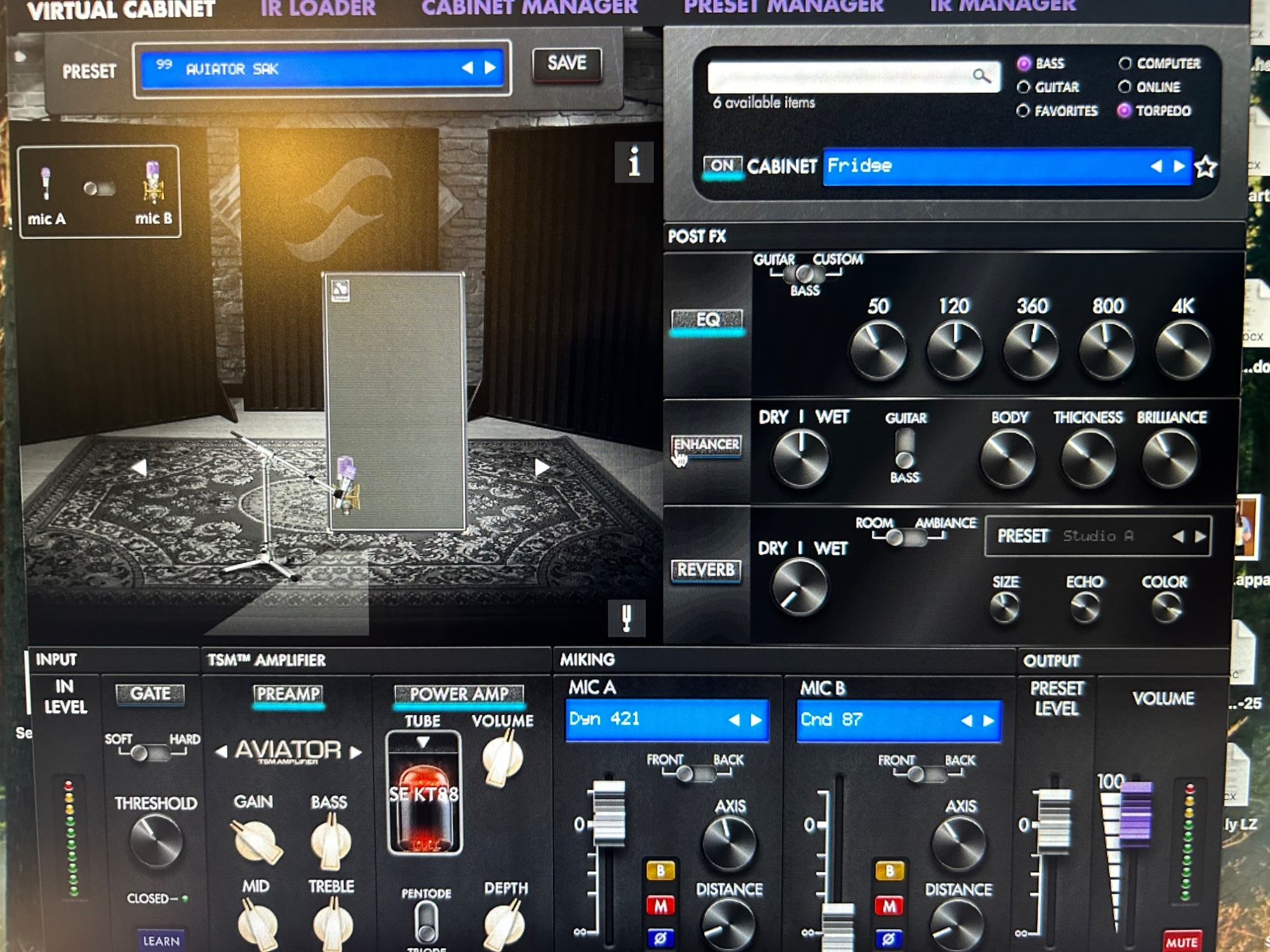Invert Mic A phase button
This screenshot has width=1270, height=952.
(660, 938)
